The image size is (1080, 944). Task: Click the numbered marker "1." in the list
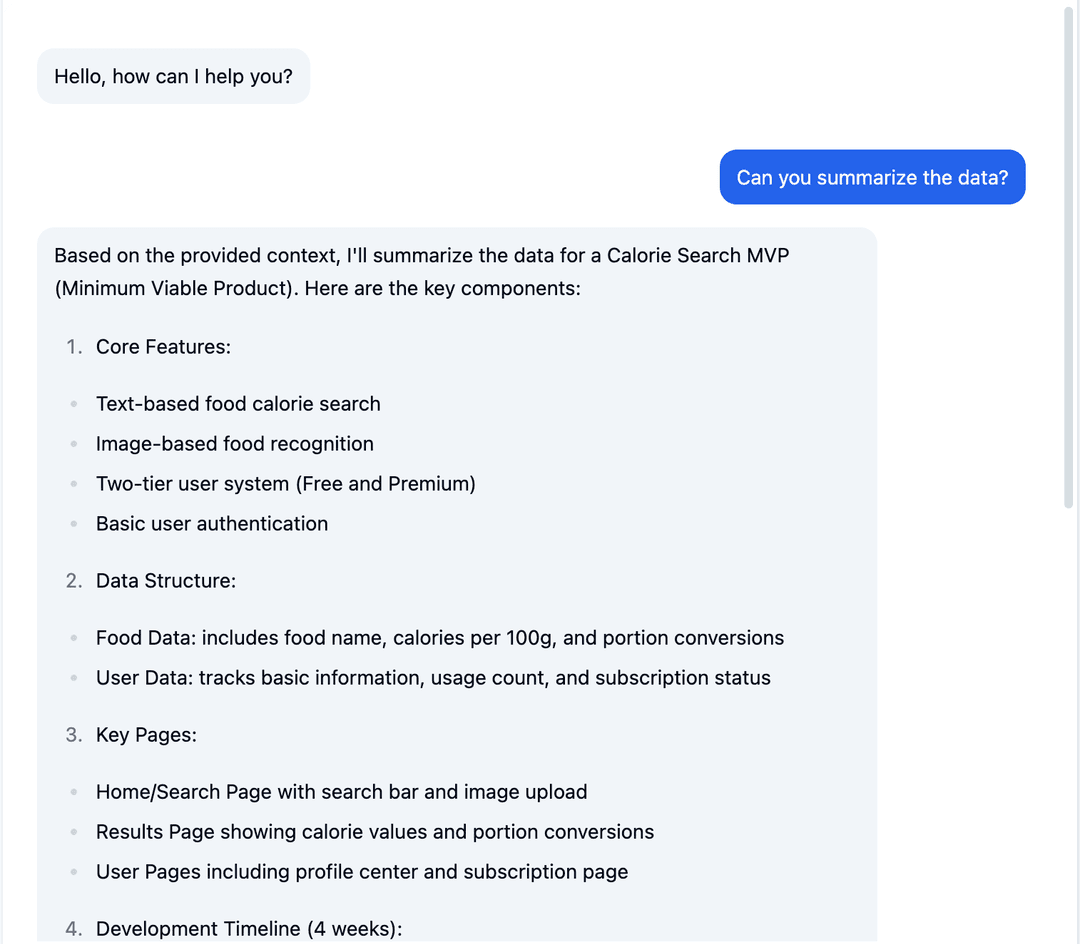click(x=72, y=347)
